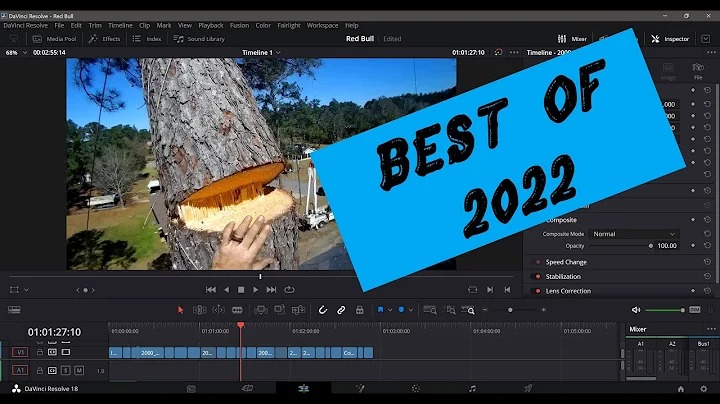Mute the A1 audio track

click(x=79, y=370)
